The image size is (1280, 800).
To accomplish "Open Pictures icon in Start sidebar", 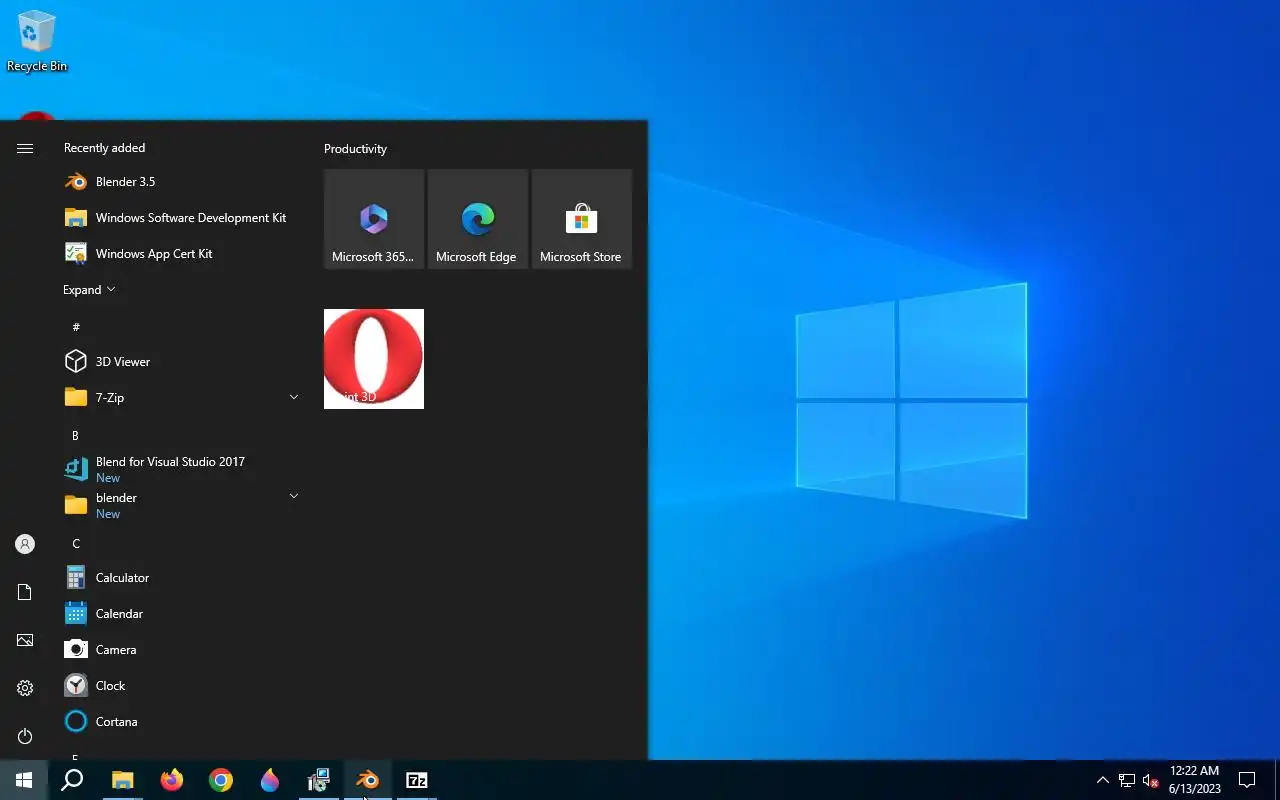I will [x=25, y=640].
